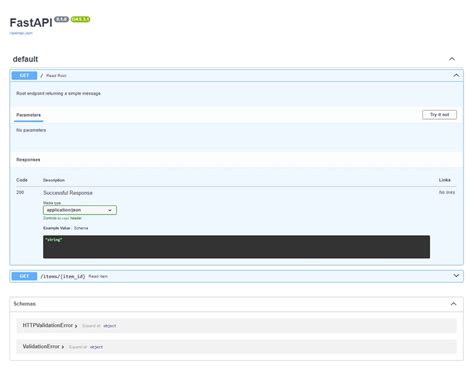Click the Responses section header

tap(28, 160)
